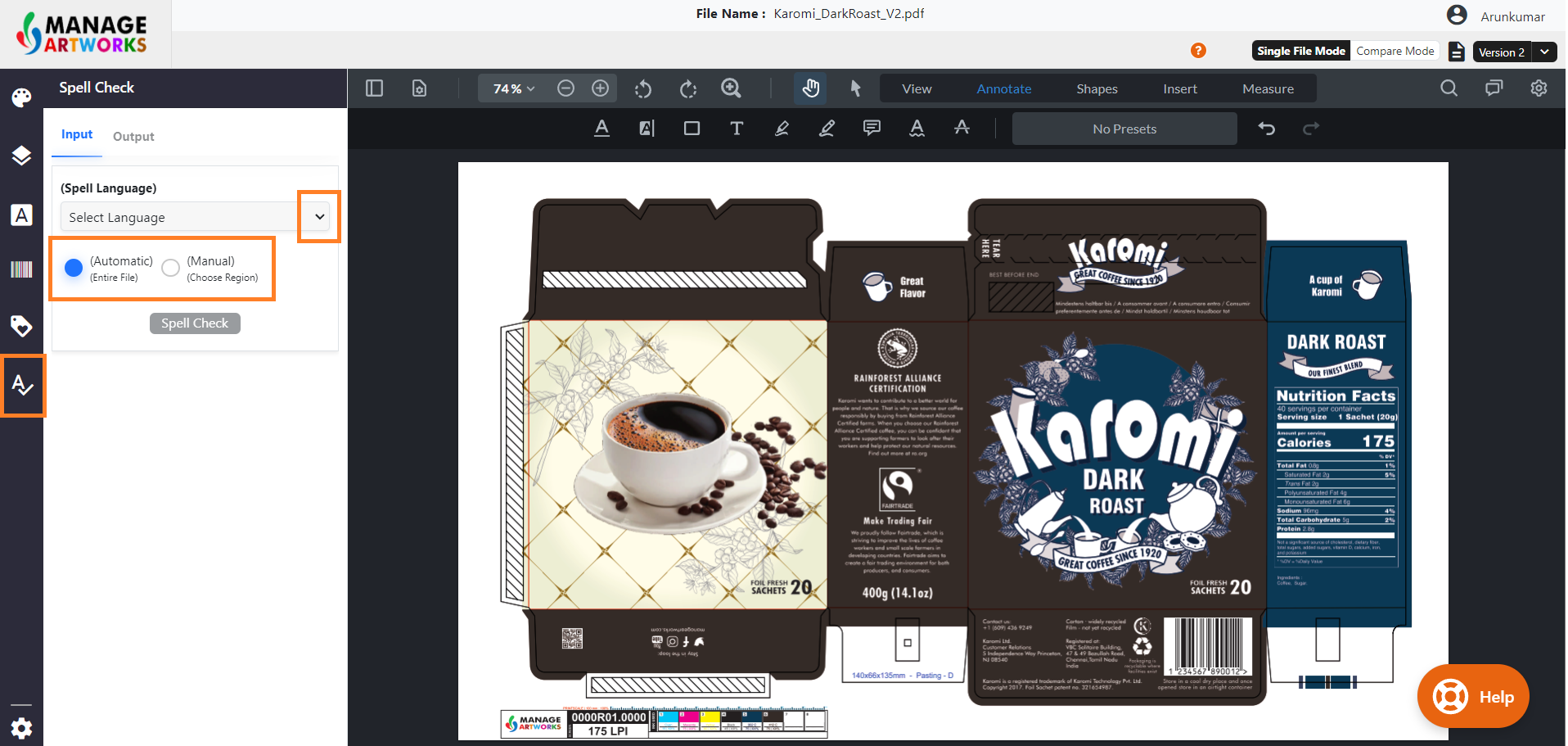Open the barcode sidebar tool
Image resolution: width=1568 pixels, height=746 pixels.
21,269
